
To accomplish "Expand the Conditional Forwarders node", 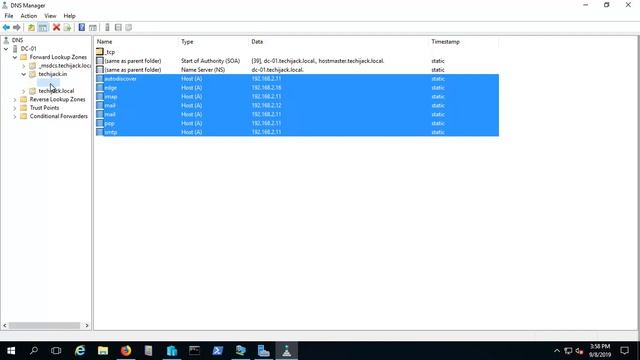I will coord(15,117).
